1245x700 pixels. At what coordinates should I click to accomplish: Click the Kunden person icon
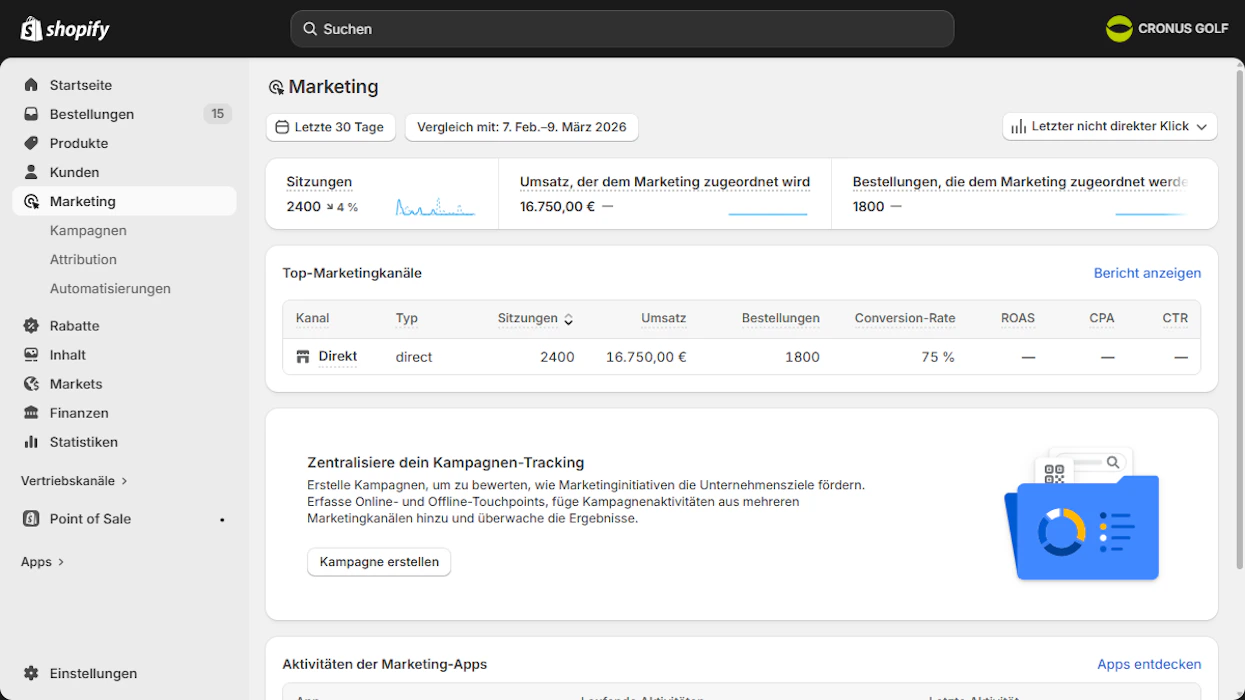(x=31, y=172)
